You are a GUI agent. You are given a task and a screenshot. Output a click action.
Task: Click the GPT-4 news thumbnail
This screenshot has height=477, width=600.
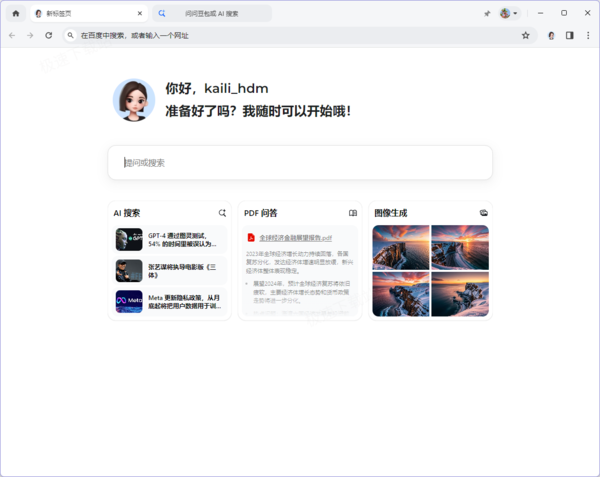point(129,240)
